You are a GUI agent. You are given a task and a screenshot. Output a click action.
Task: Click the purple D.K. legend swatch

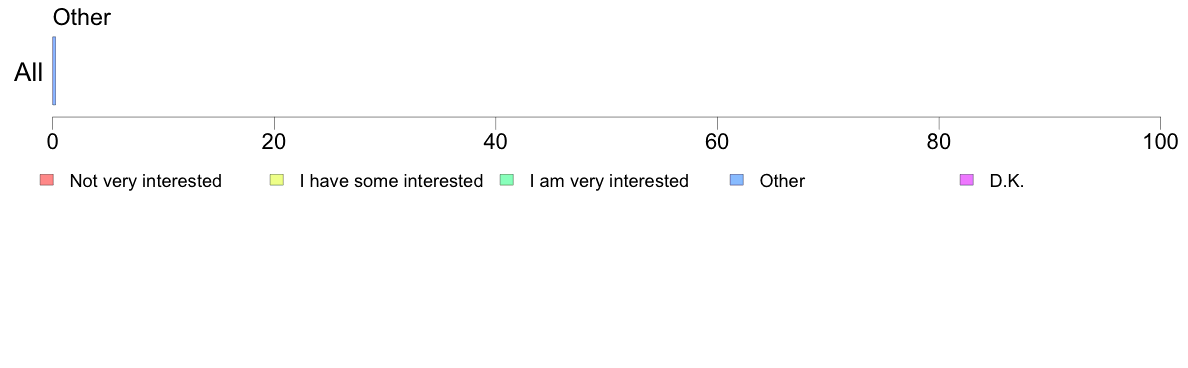click(x=967, y=180)
